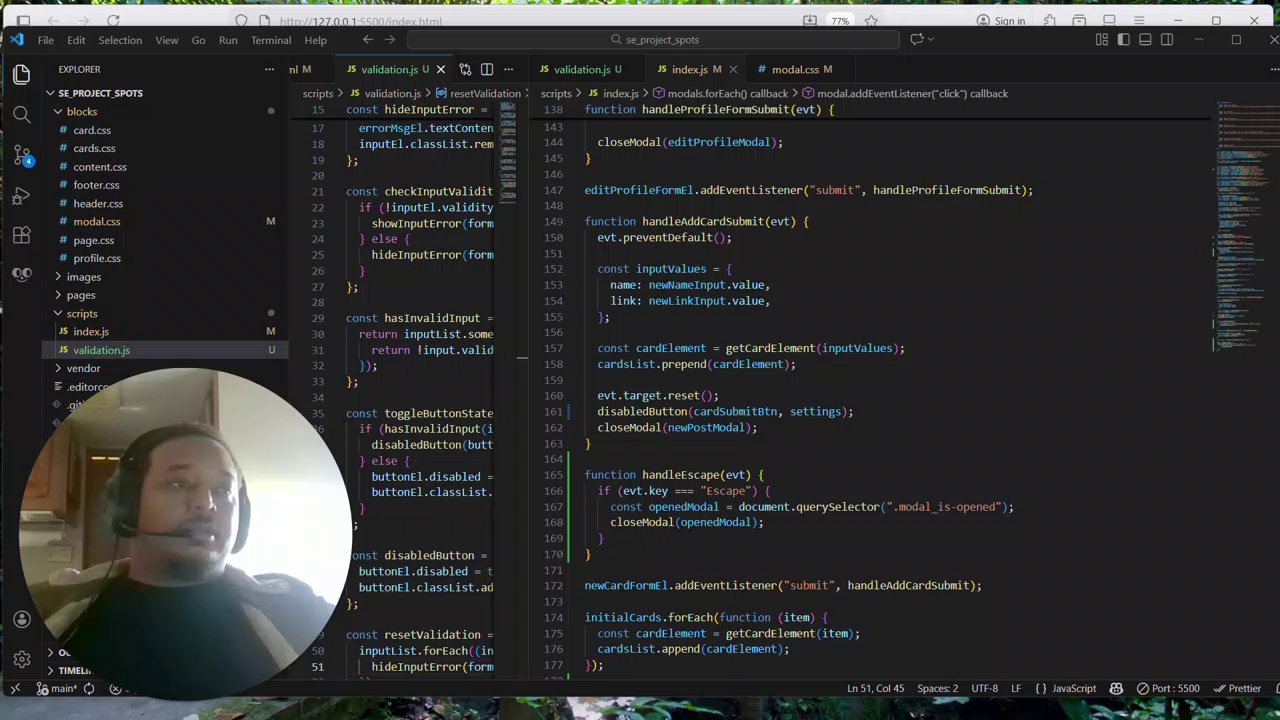Close the index.js tab

733,69
